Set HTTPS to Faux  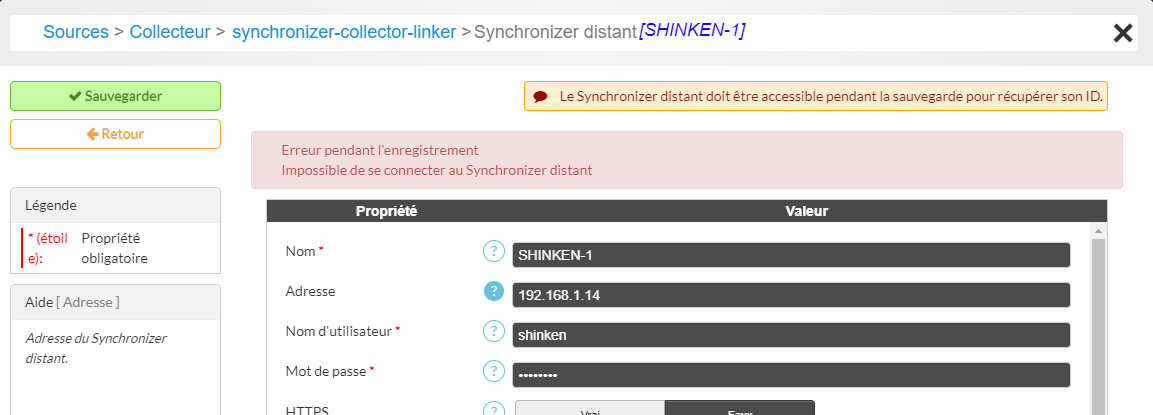[x=739, y=409]
